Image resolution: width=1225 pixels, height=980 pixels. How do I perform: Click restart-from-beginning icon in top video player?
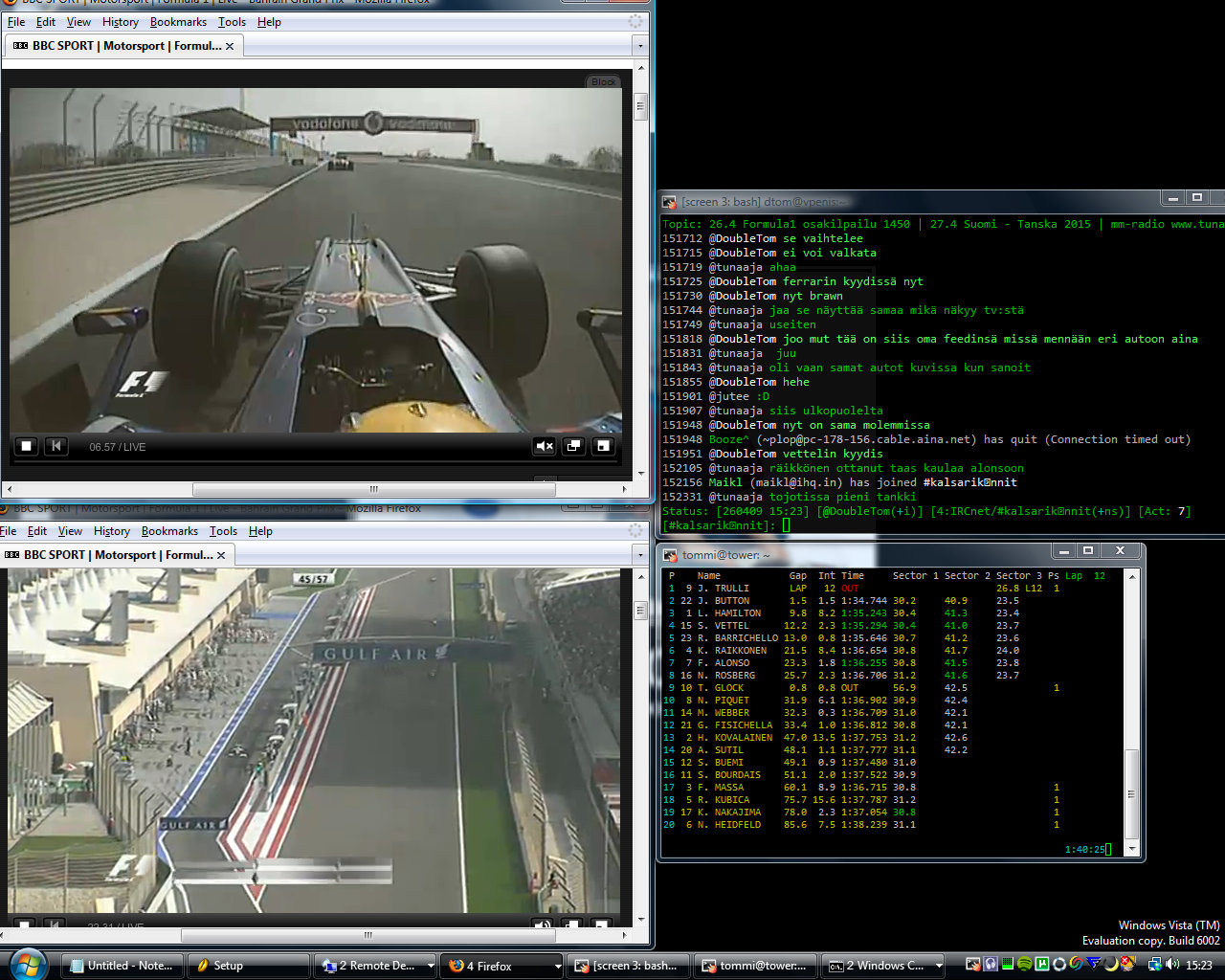point(56,446)
